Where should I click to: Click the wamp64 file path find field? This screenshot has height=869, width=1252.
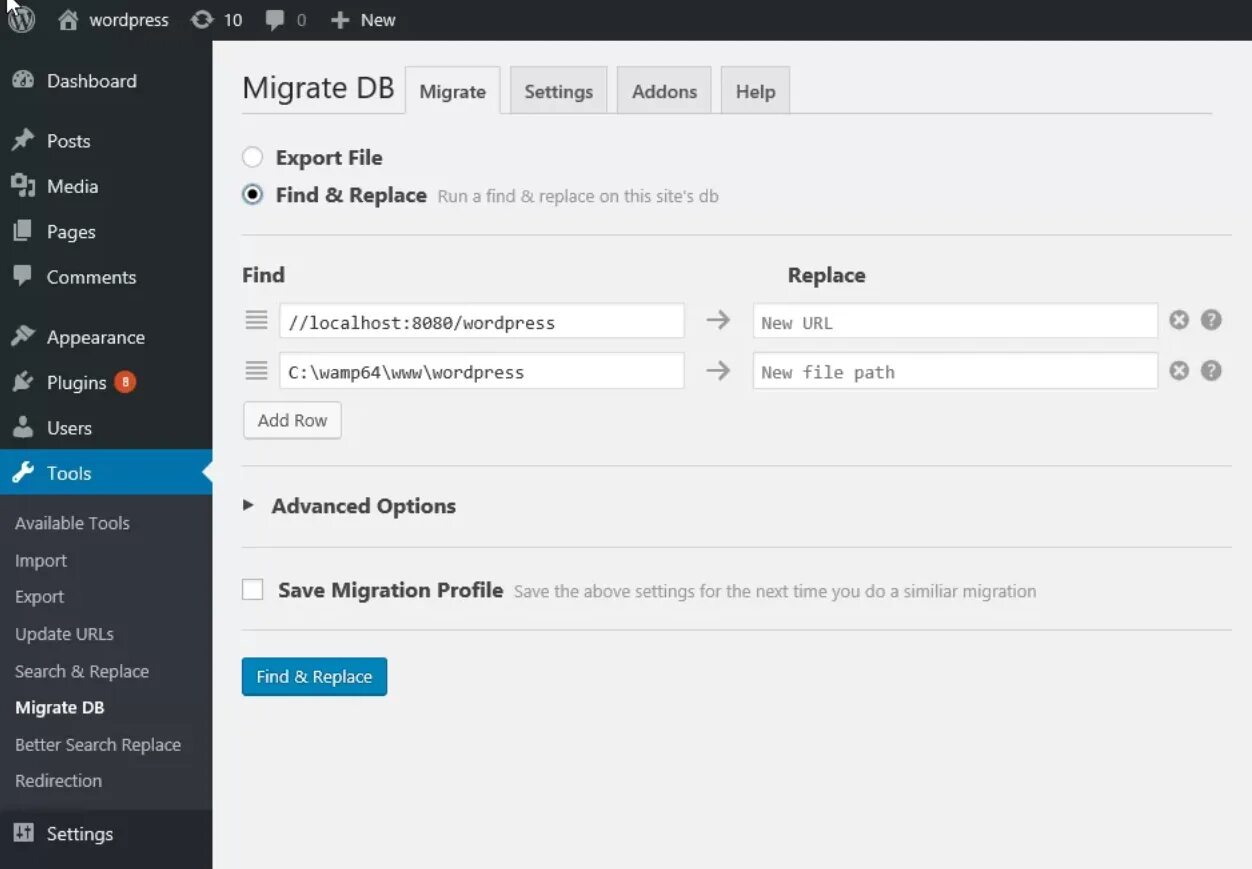tap(482, 371)
